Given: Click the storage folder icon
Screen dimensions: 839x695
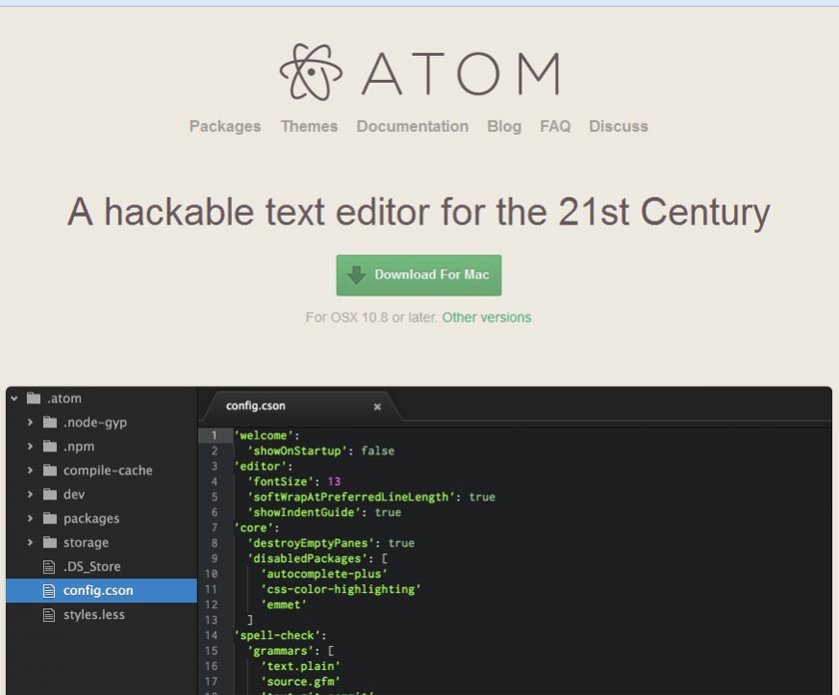Looking at the screenshot, I should (x=50, y=543).
